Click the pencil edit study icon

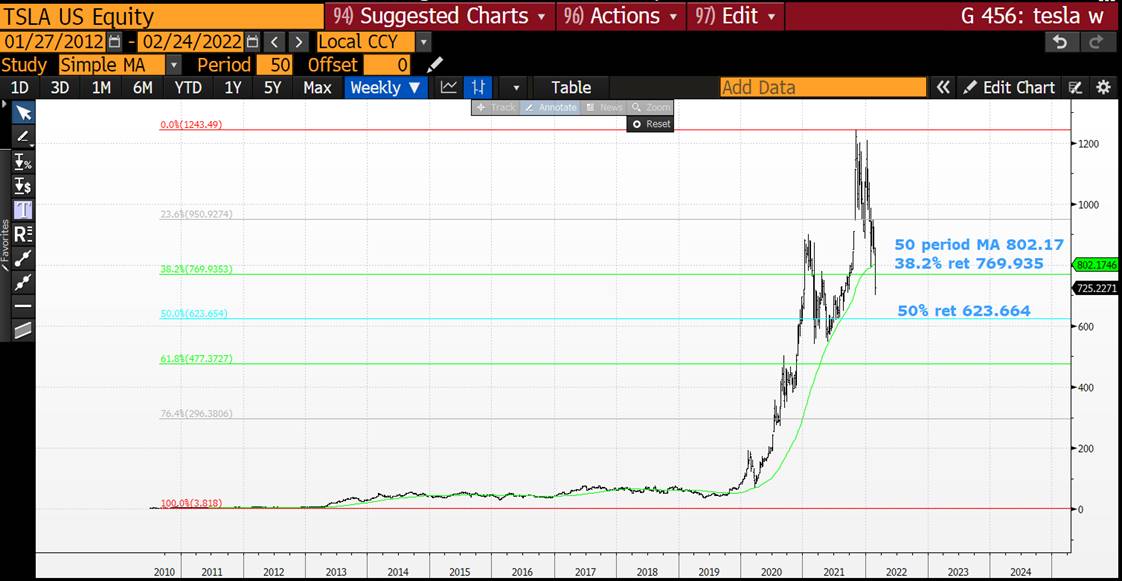434,65
